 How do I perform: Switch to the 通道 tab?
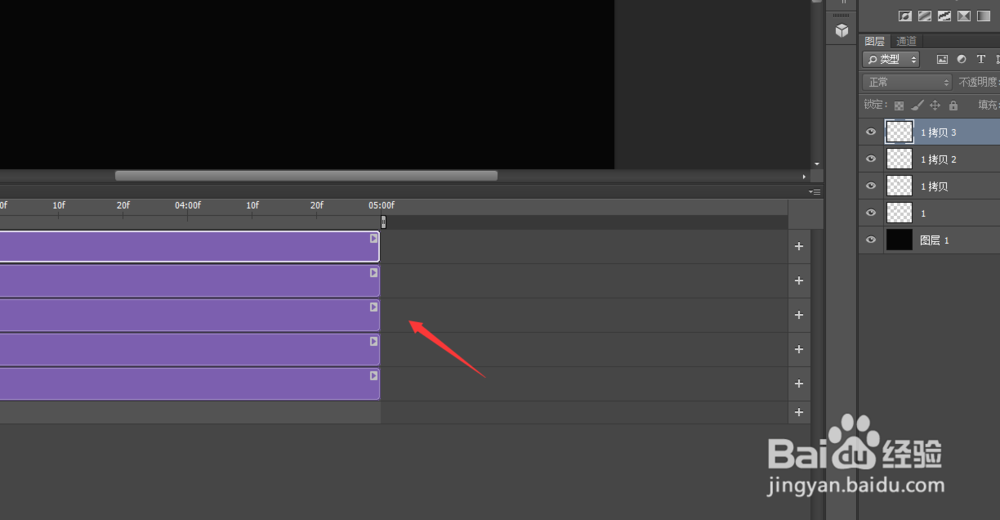pyautogui.click(x=906, y=41)
